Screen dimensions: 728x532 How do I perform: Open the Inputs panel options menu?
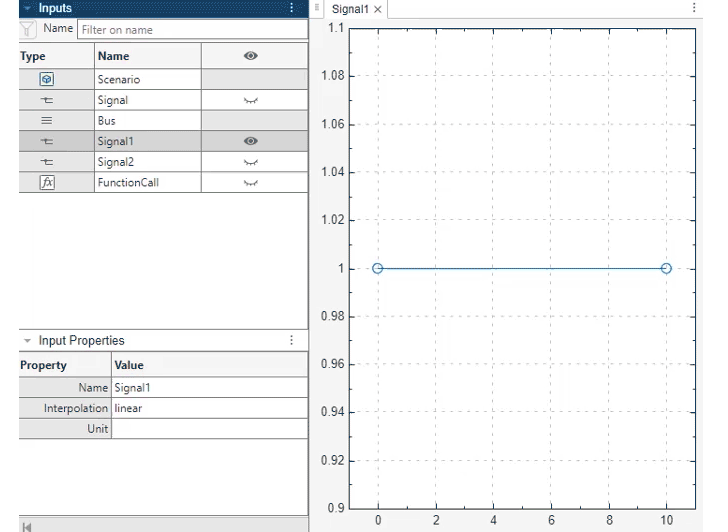point(292,8)
